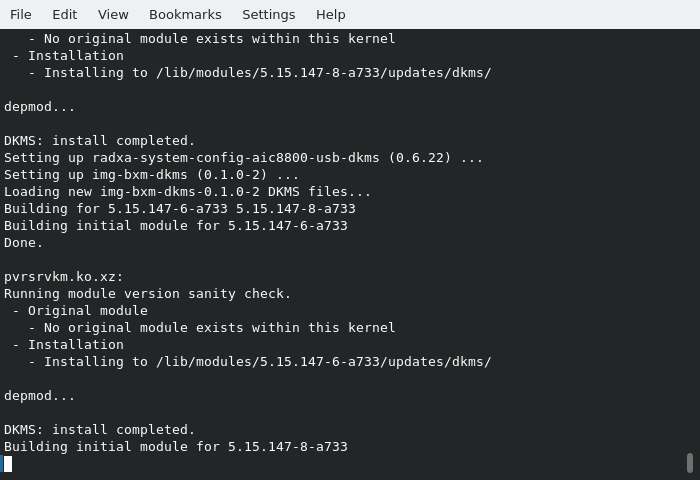700x480 pixels.
Task: Open the View menu
Action: [113, 15]
